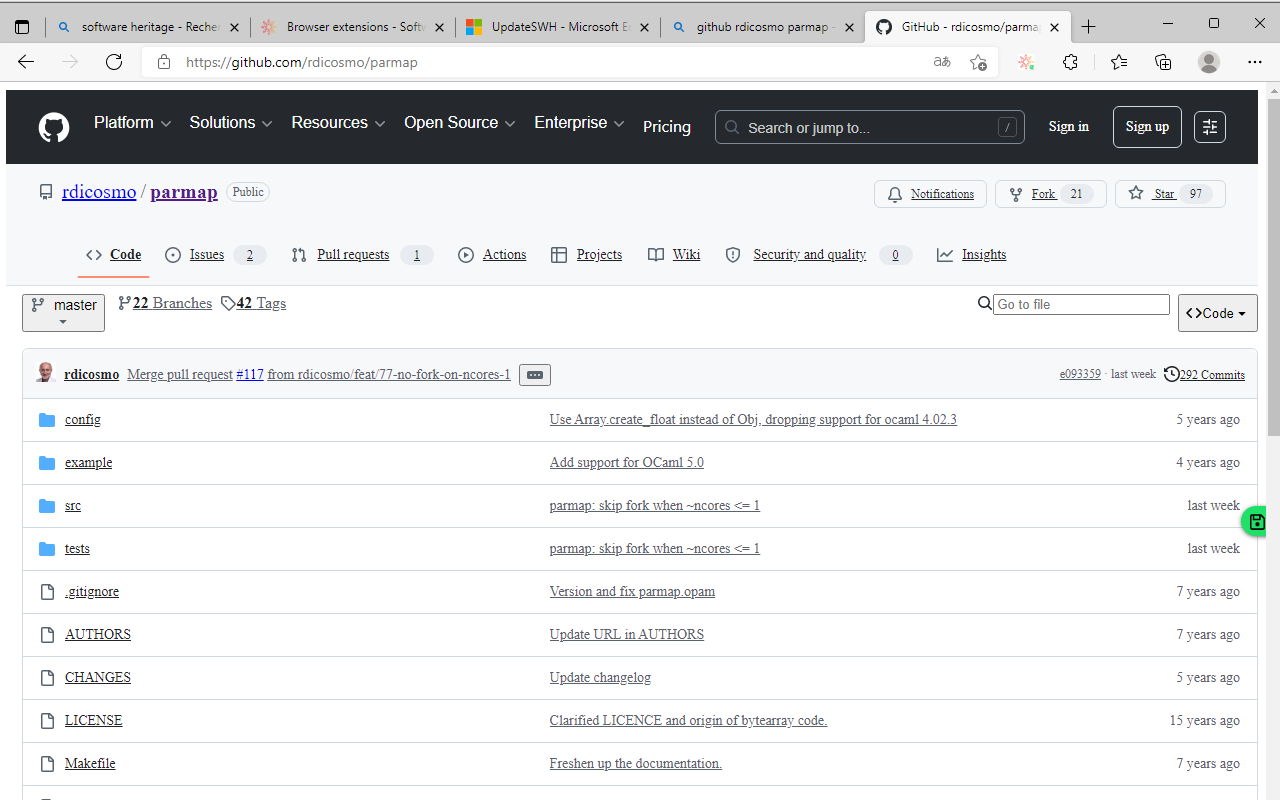The image size is (1280, 800).
Task: Fork the parmap repository
Action: [x=1051, y=194]
